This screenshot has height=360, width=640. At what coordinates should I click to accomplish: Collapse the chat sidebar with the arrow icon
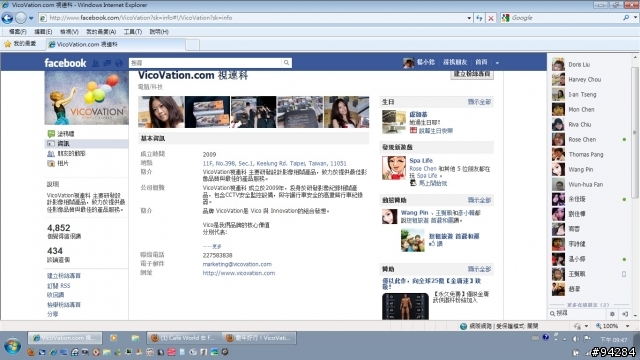point(625,314)
